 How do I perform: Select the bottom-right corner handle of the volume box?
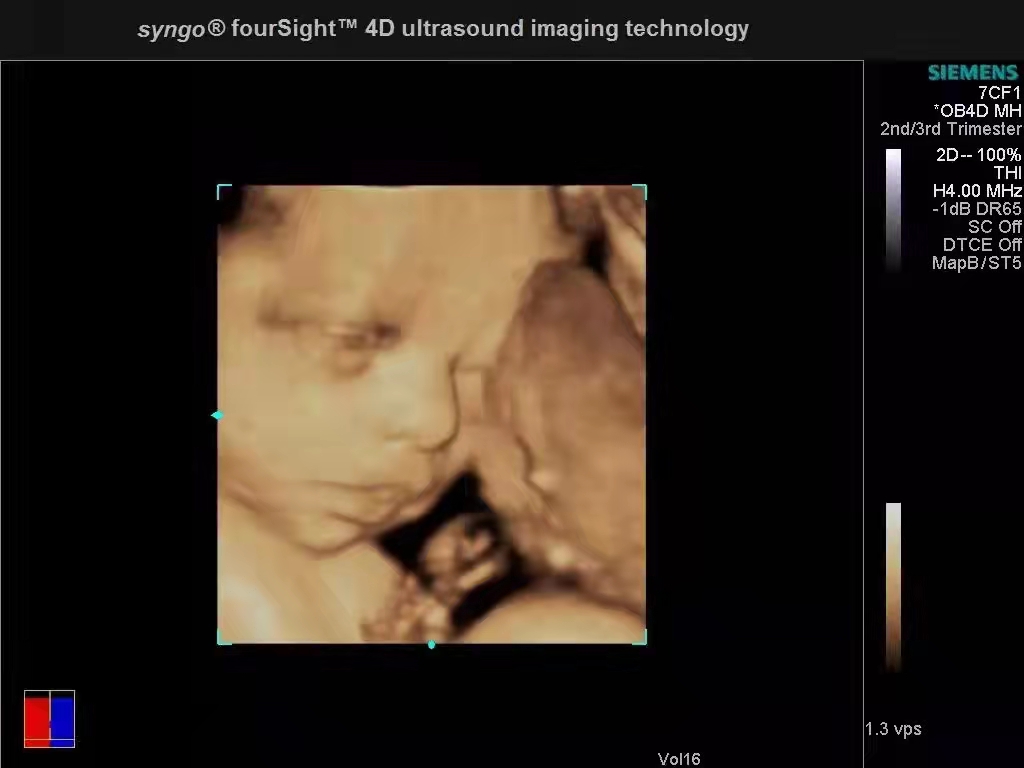point(640,637)
